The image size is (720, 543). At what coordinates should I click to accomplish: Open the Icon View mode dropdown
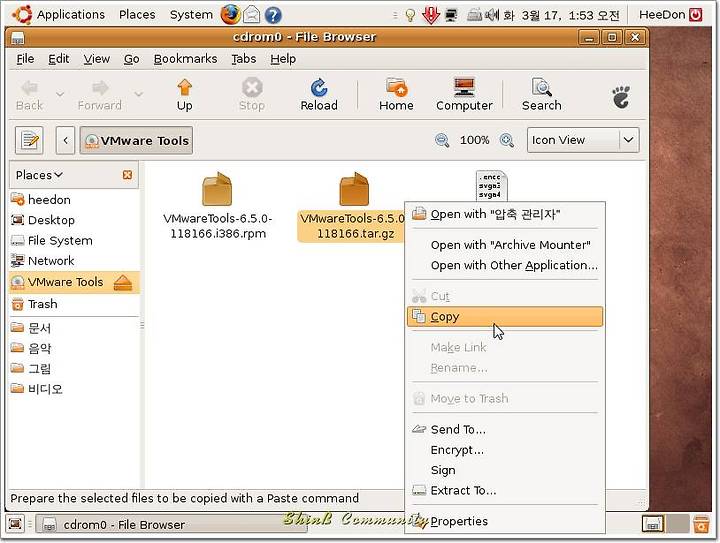(583, 140)
